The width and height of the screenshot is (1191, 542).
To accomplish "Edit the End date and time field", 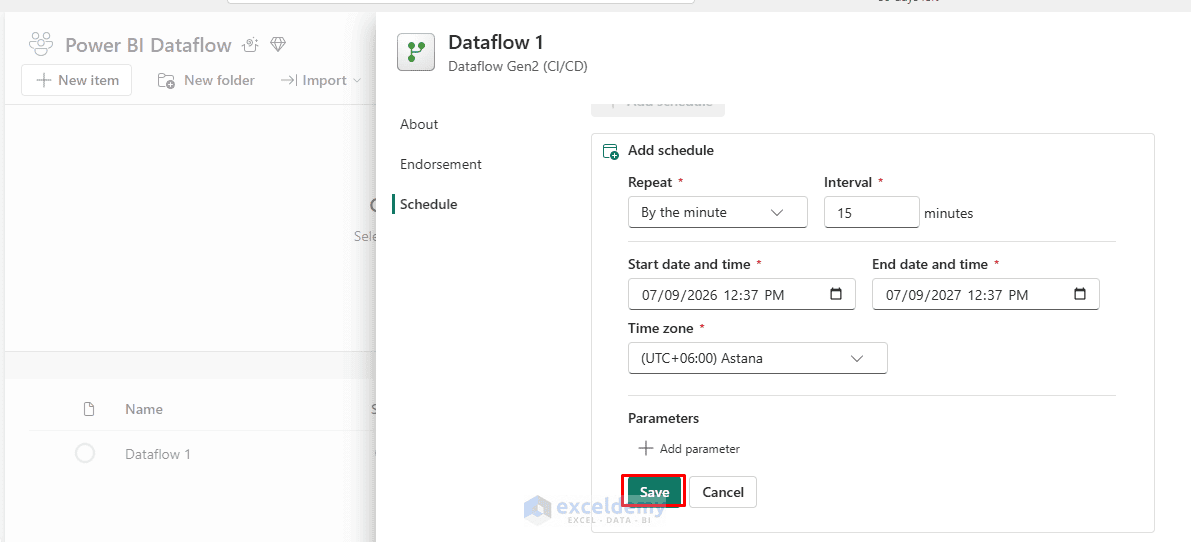I will click(985, 294).
